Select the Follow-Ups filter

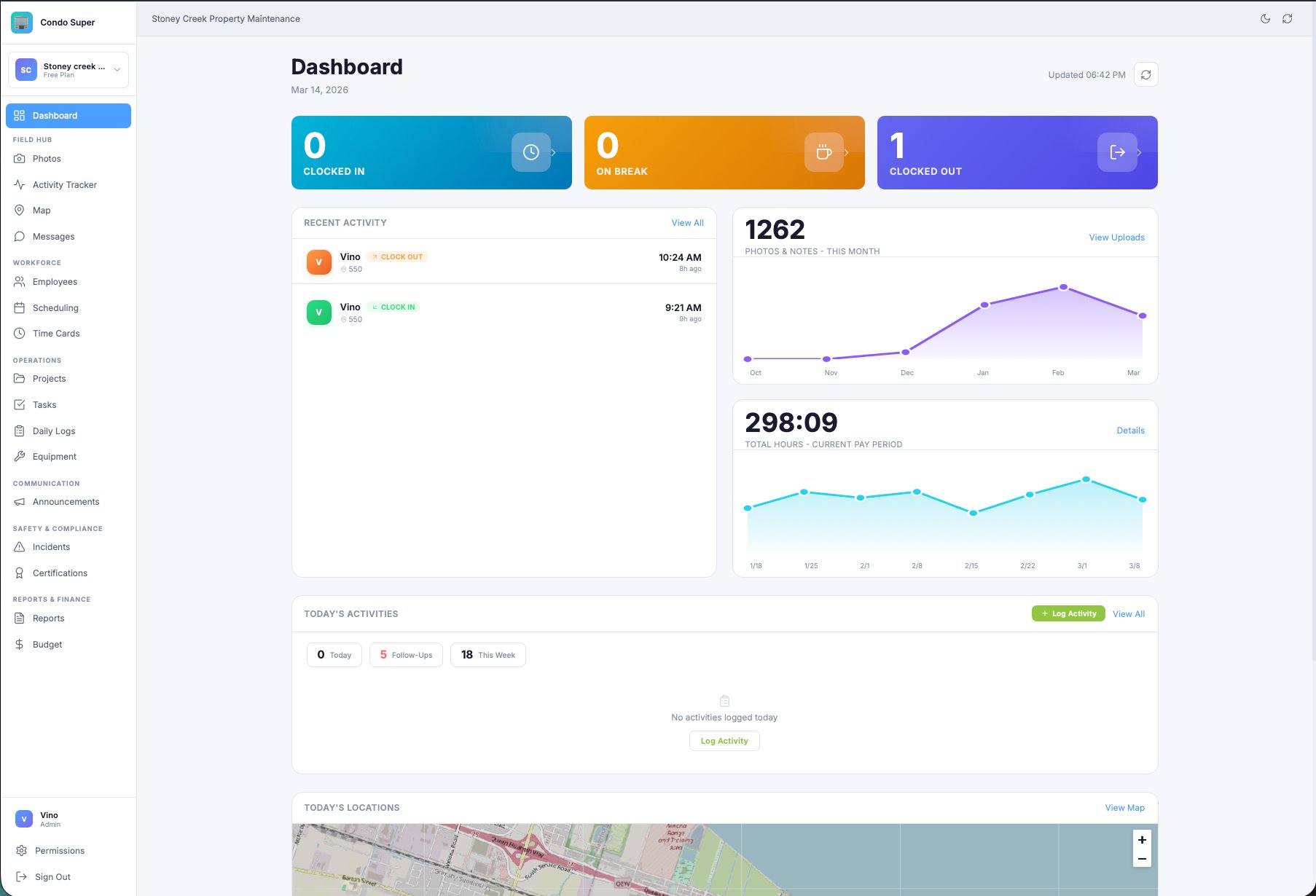tap(406, 655)
